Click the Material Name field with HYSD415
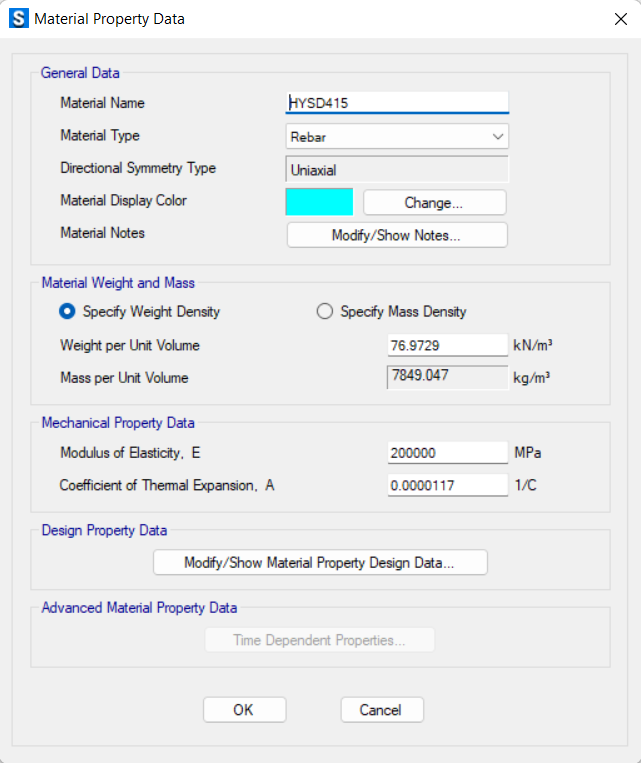Screen dimensions: 641x763 click(397, 103)
